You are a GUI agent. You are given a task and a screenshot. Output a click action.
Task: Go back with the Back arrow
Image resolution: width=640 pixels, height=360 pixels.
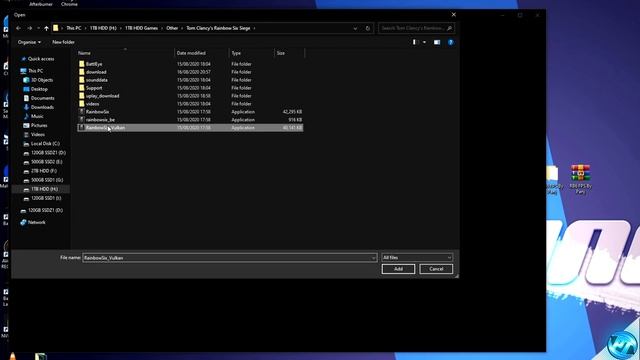coord(18,28)
